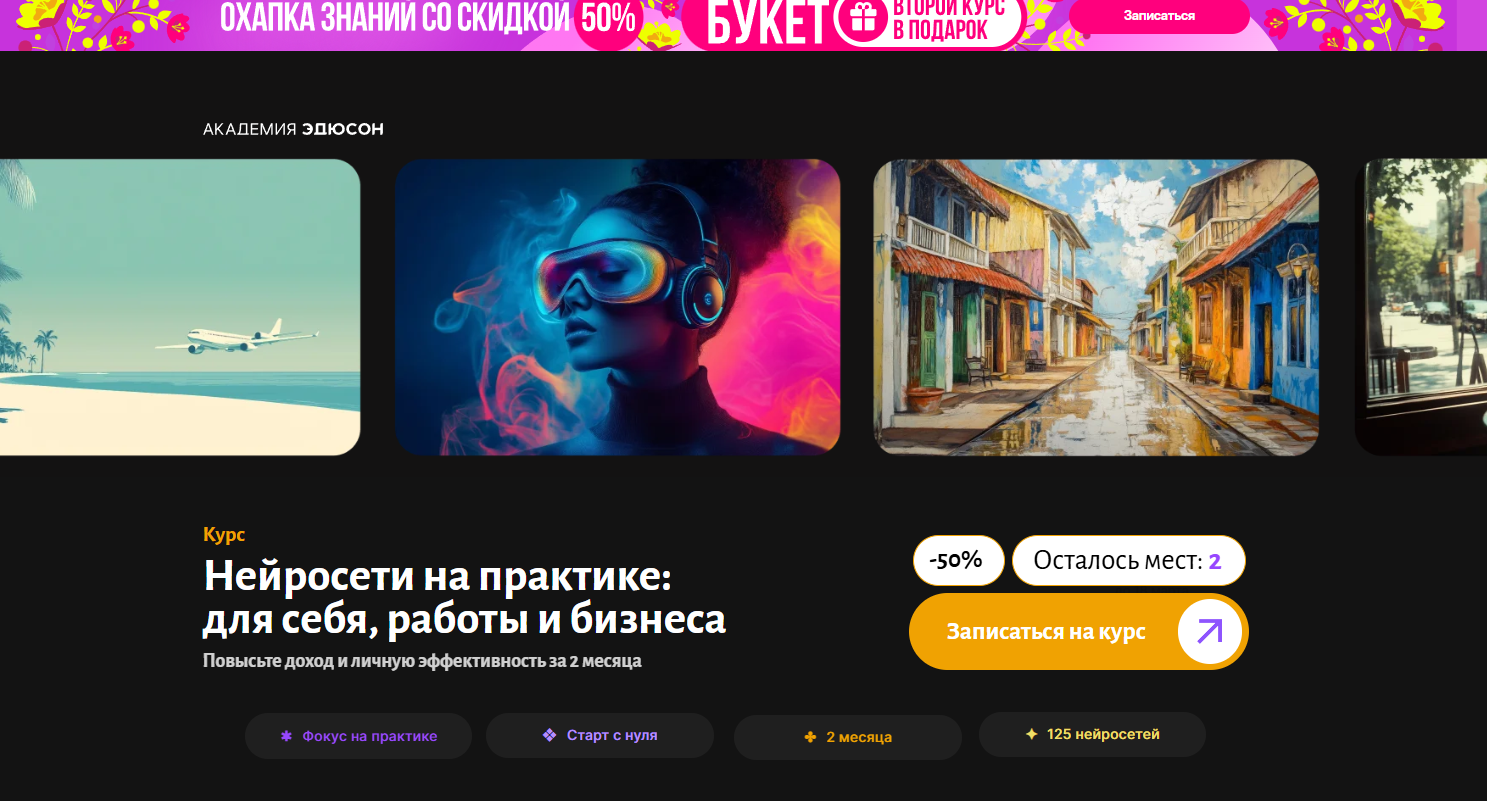
Task: Click the 2 месяца pill tag
Action: coord(848,737)
